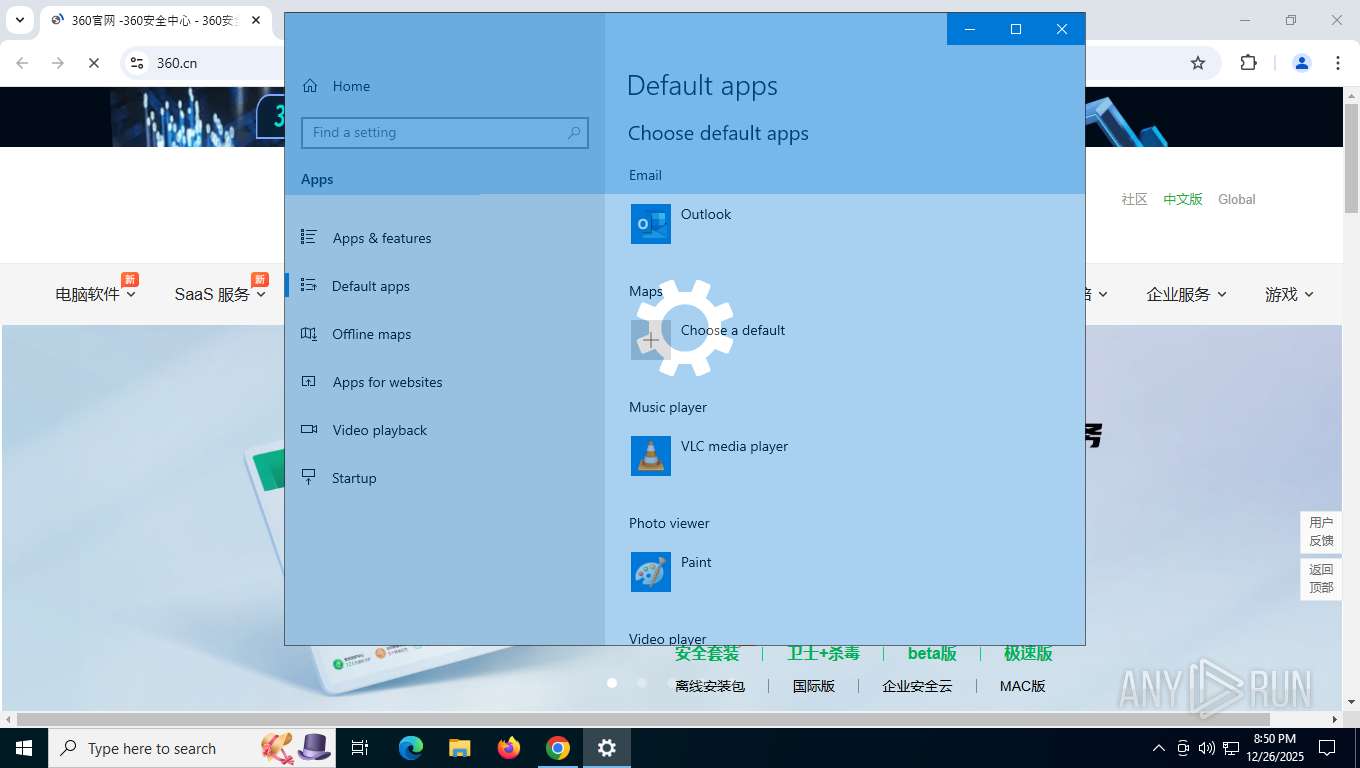Expand SaaS 服务 menu on 360 site
The width and height of the screenshot is (1360, 768).
pyautogui.click(x=220, y=294)
